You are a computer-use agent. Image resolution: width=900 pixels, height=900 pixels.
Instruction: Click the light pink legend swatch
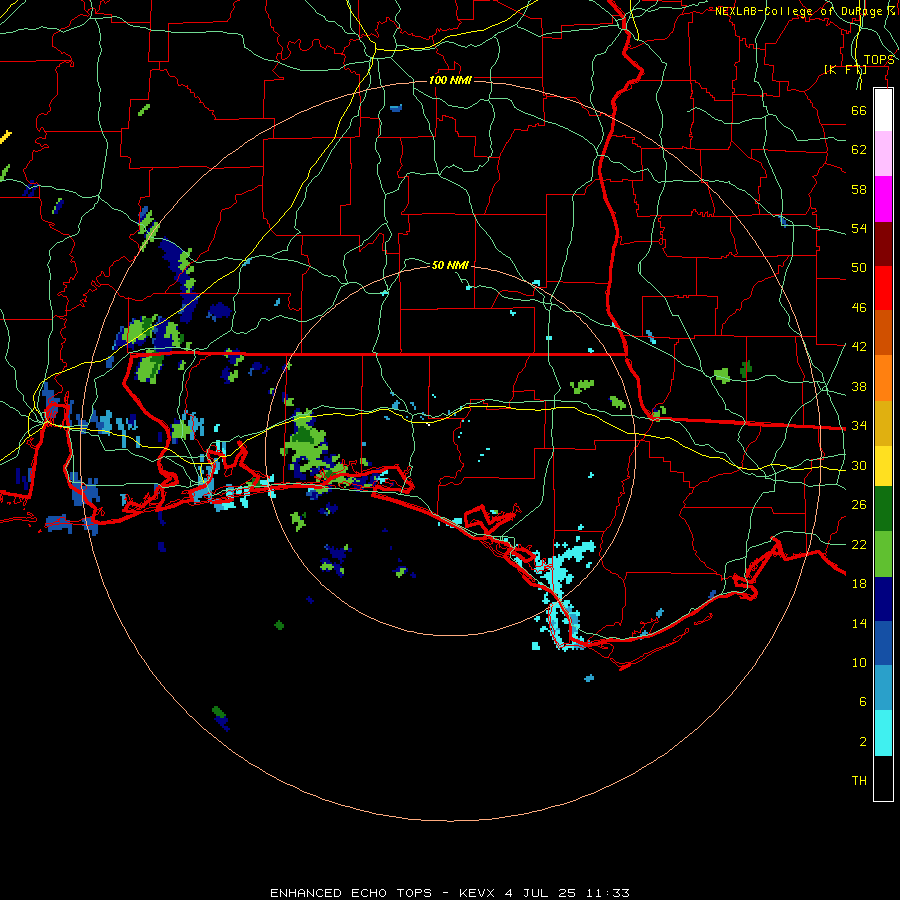pyautogui.click(x=883, y=154)
